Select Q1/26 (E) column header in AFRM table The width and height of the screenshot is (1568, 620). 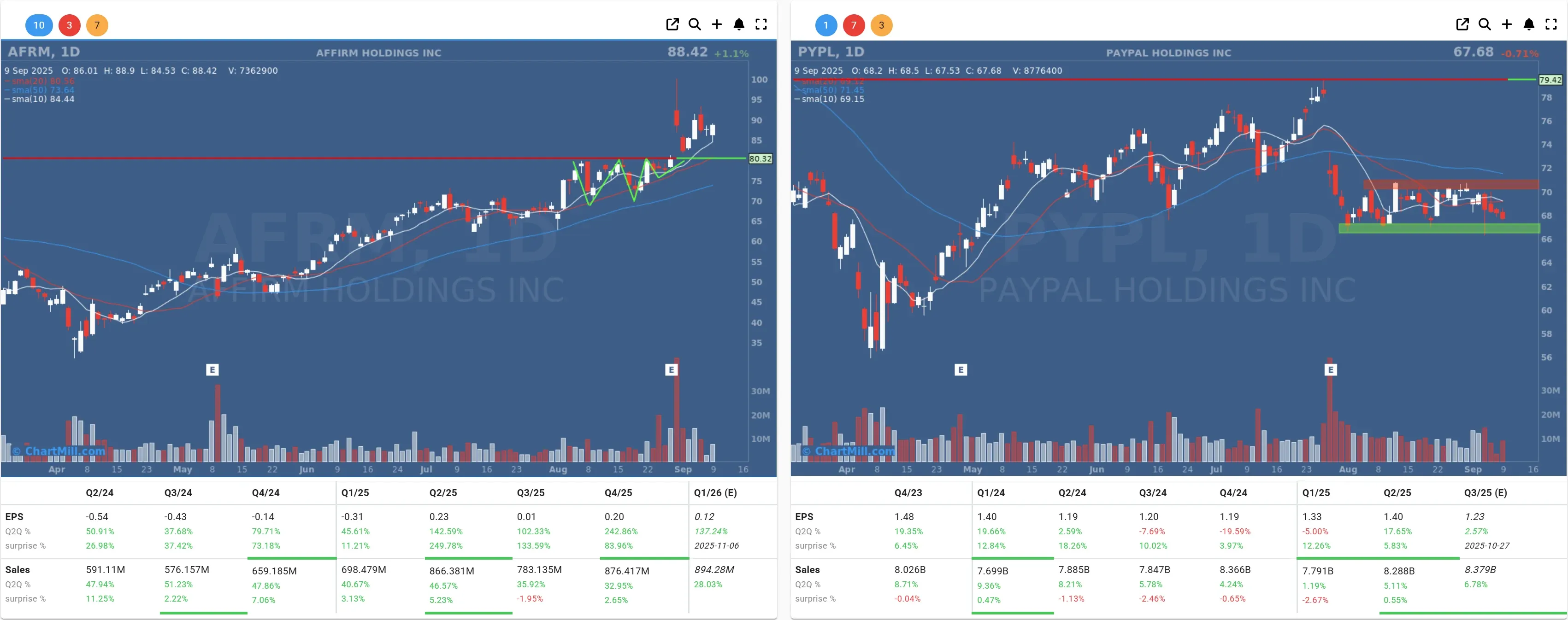click(715, 492)
